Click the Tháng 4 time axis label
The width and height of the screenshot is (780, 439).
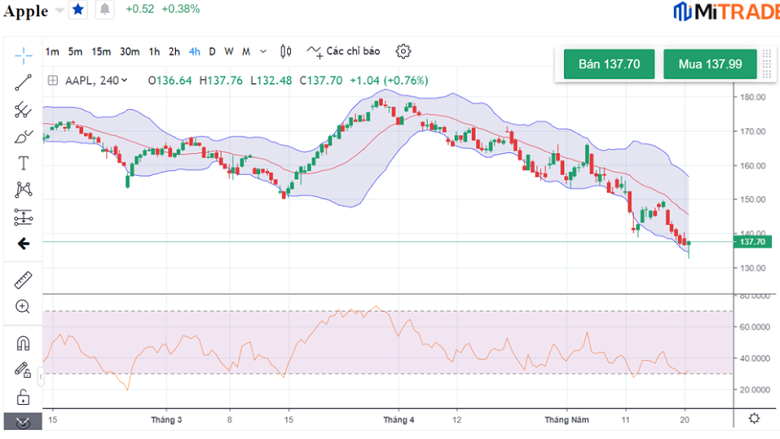point(398,420)
